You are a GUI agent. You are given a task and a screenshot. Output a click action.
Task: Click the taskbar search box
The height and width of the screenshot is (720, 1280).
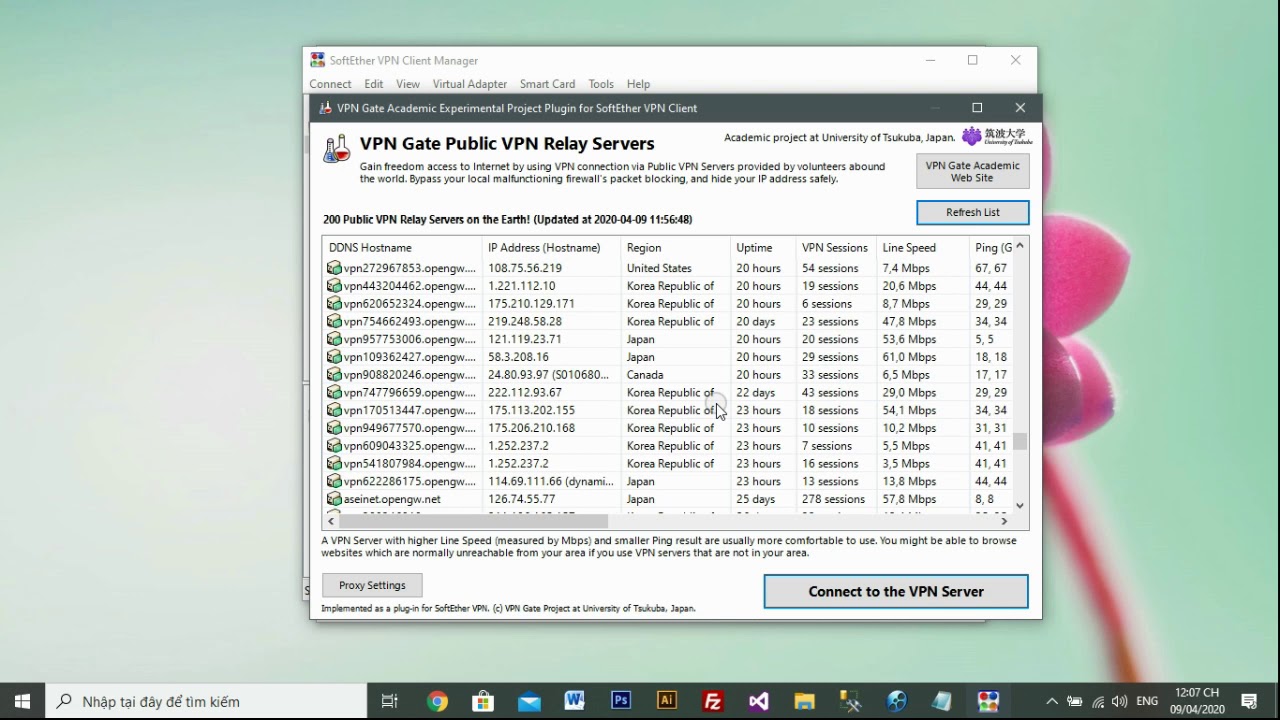(x=207, y=701)
